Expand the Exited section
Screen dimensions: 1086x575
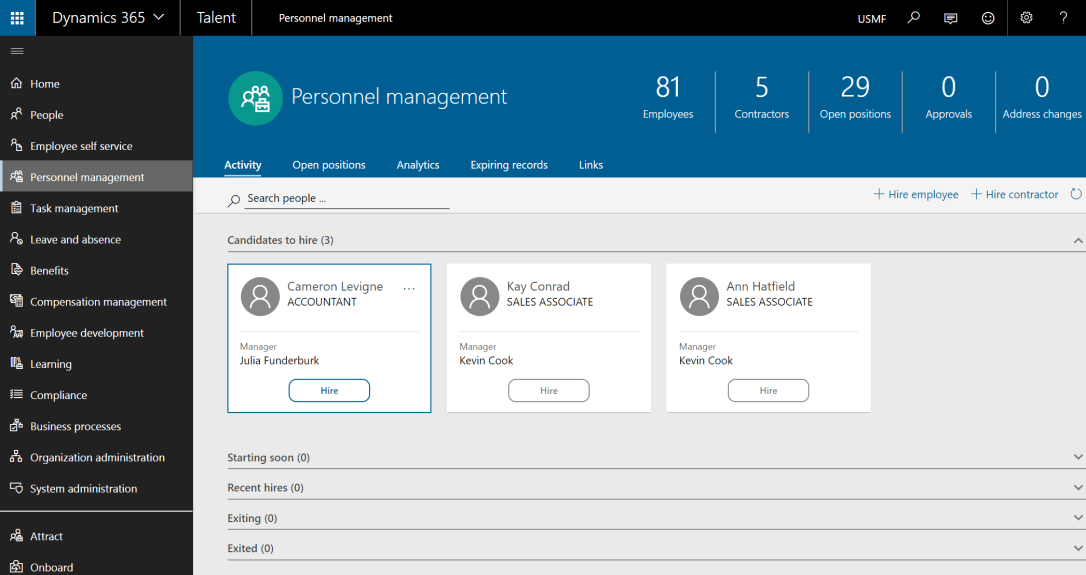click(x=1077, y=548)
